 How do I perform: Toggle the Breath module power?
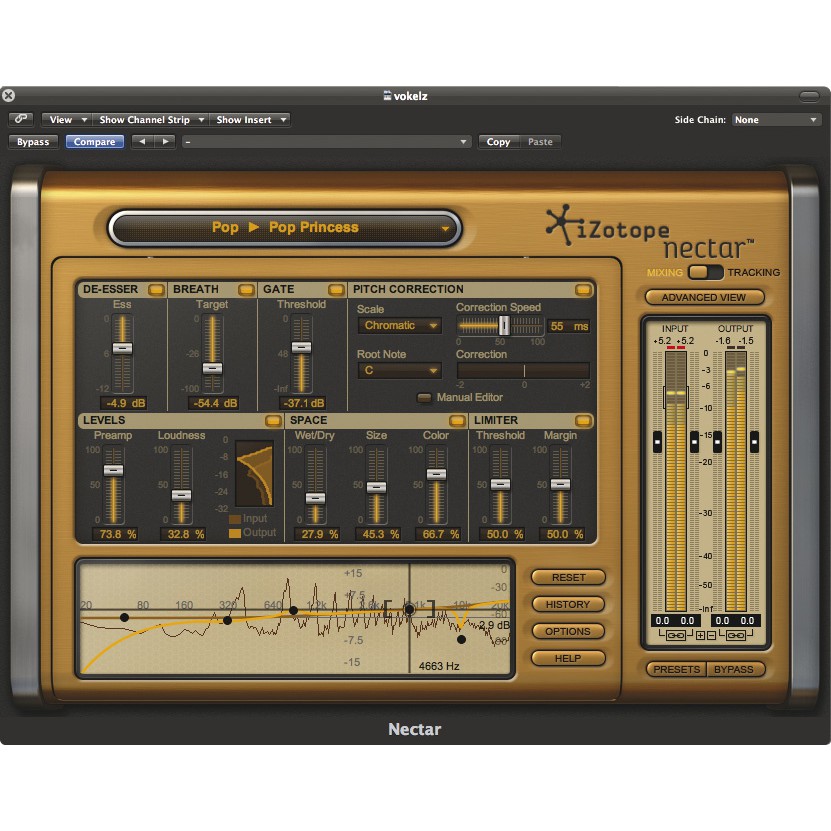[x=246, y=289]
